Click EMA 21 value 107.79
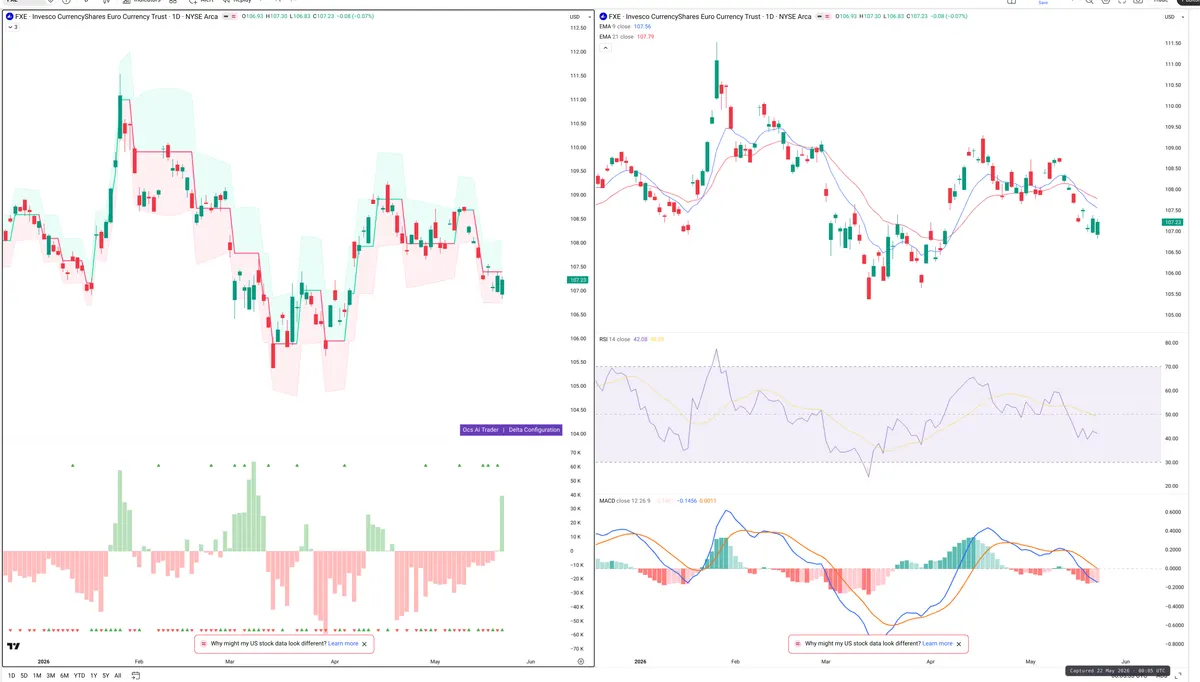1200x682 pixels. tap(646, 37)
